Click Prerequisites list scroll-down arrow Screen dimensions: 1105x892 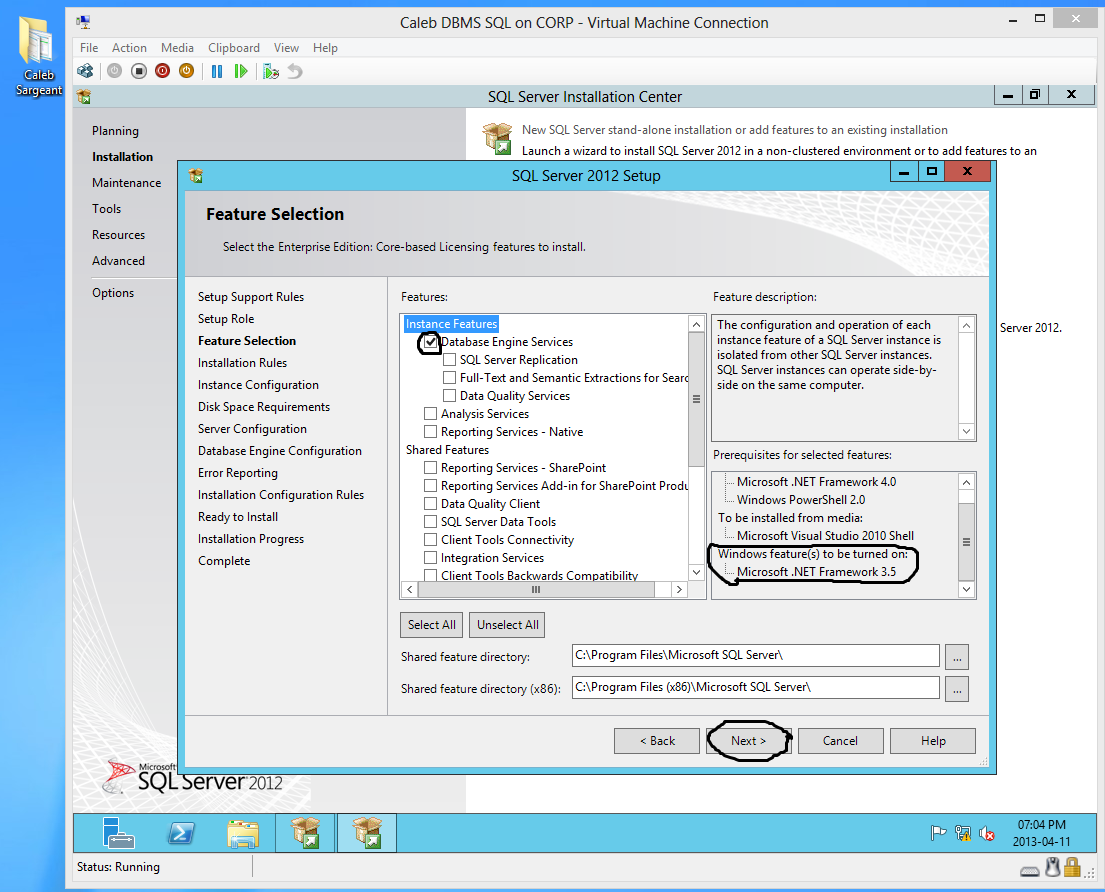(x=966, y=589)
